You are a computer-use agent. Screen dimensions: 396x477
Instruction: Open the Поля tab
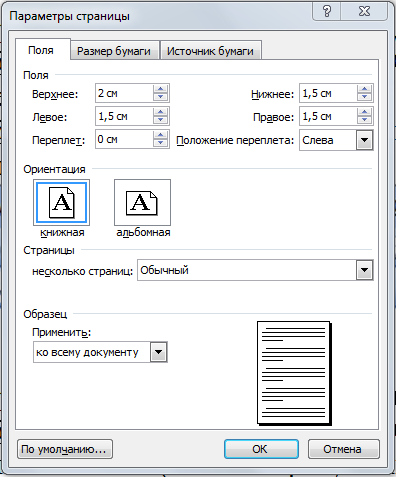[41, 50]
